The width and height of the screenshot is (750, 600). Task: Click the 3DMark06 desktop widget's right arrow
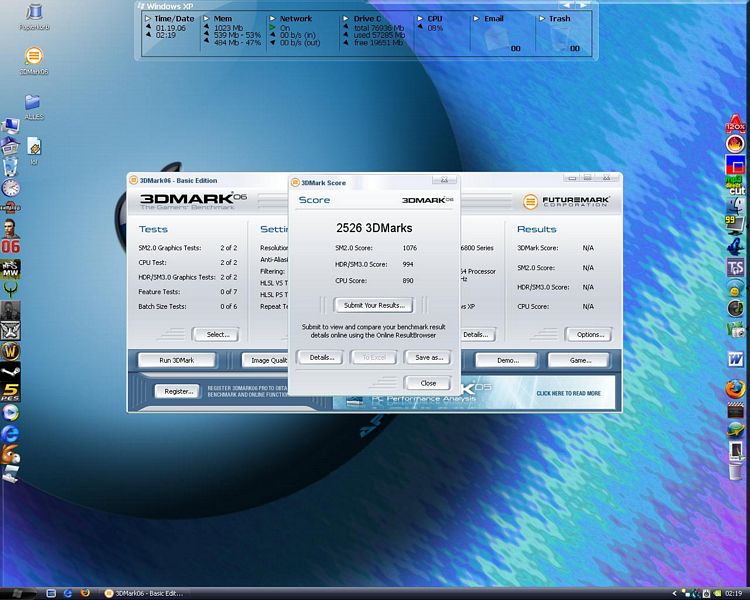tap(583, 5)
